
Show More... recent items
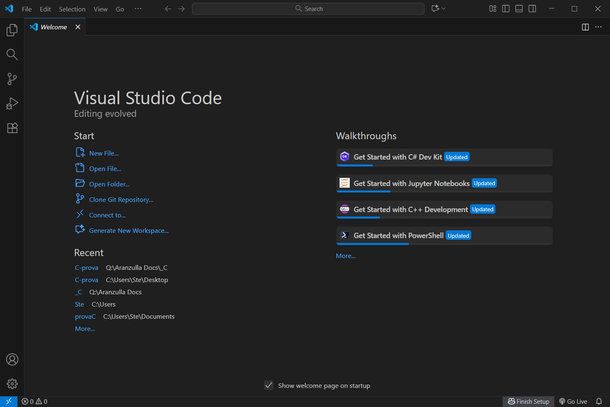coord(85,329)
